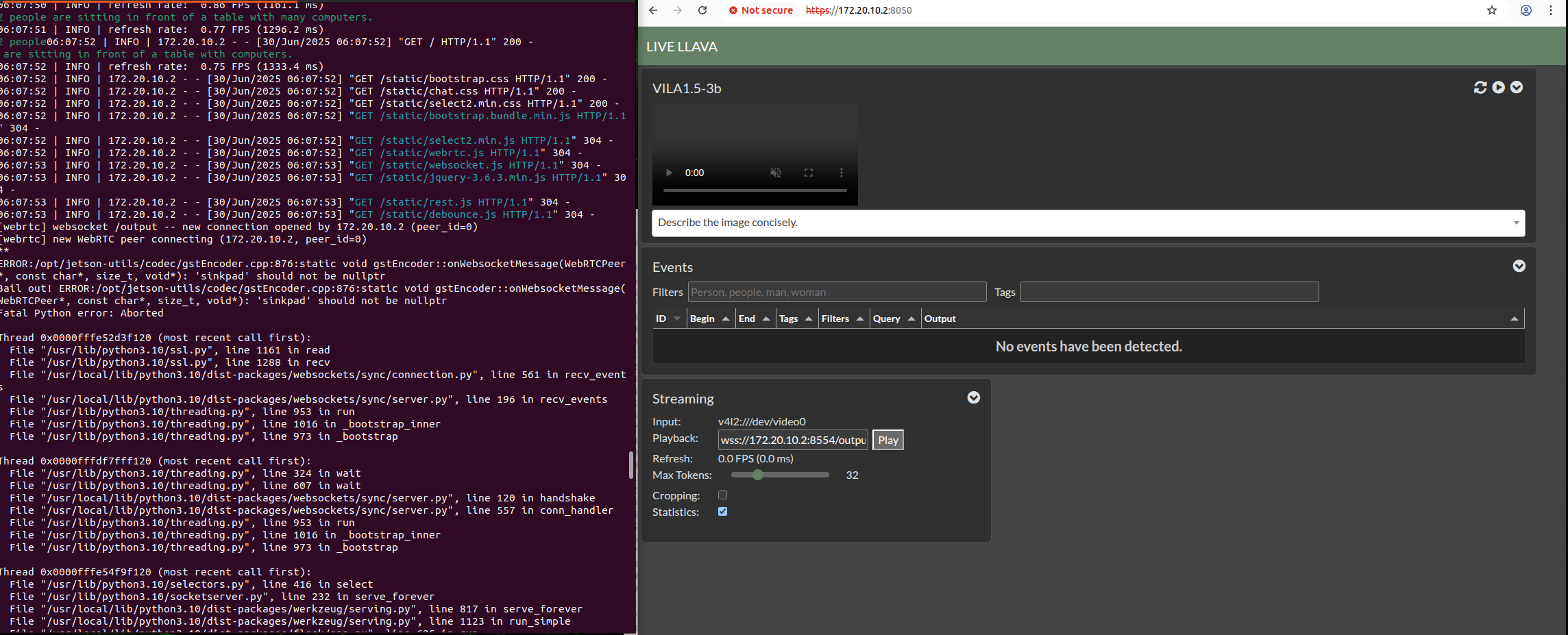The width and height of the screenshot is (1568, 635).
Task: Sort events by the Tags column
Action: click(x=797, y=319)
